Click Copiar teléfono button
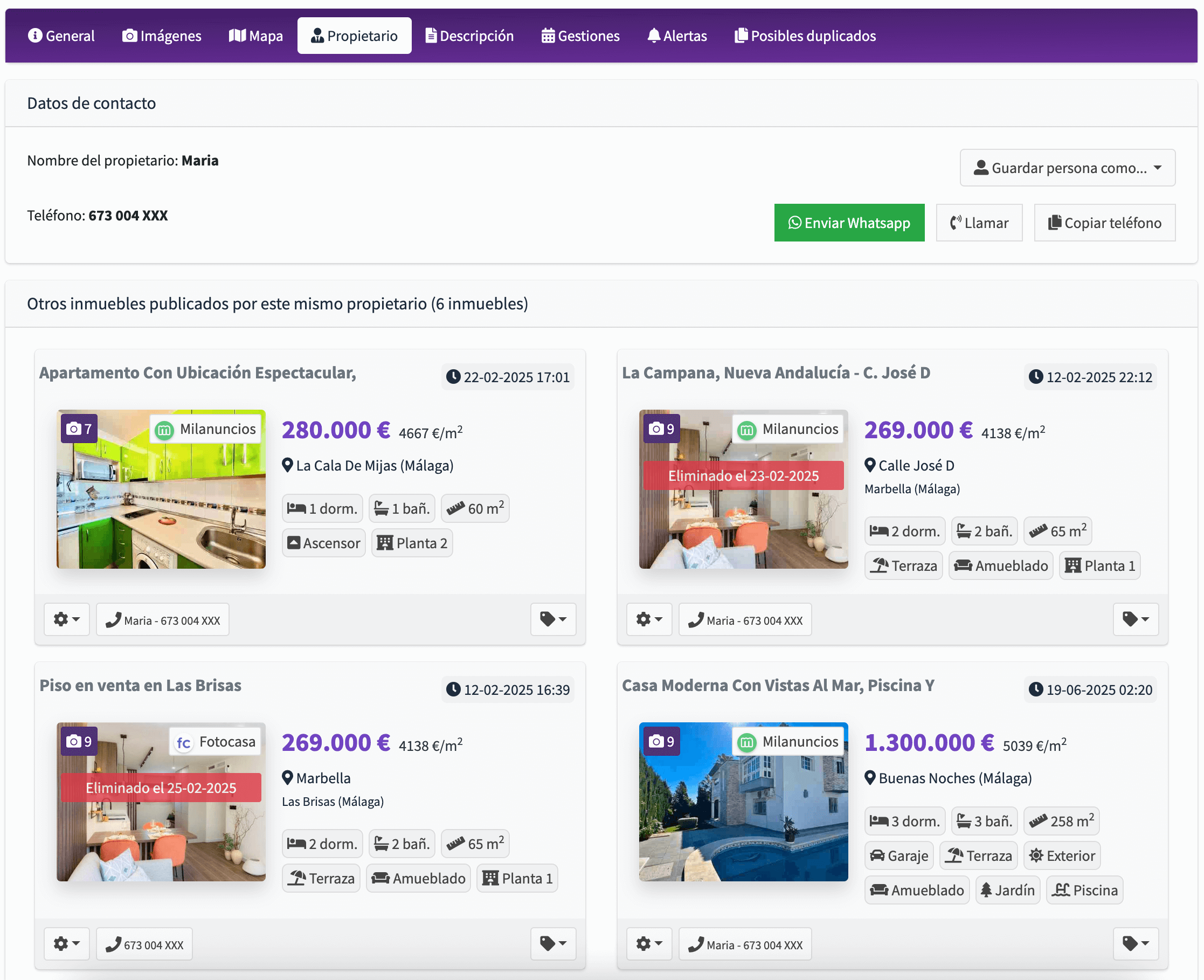 pyautogui.click(x=1104, y=223)
